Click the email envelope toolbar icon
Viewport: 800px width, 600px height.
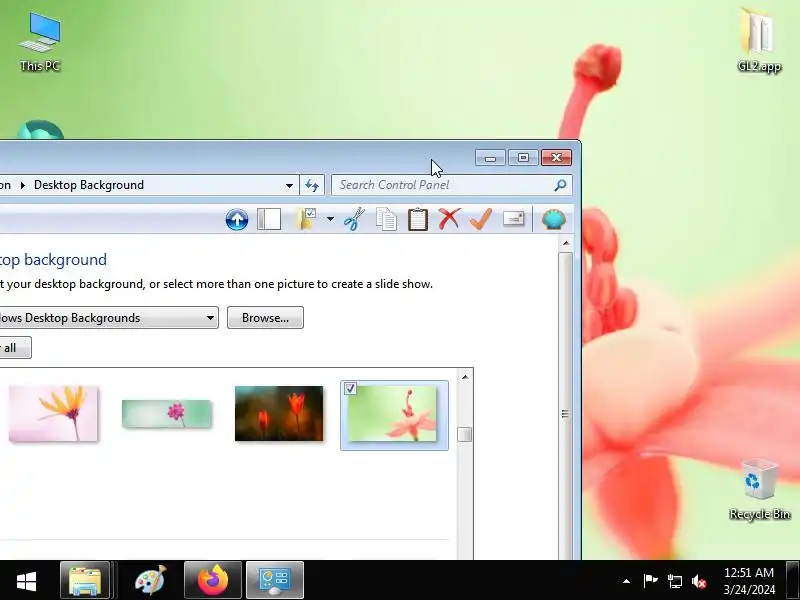(514, 219)
